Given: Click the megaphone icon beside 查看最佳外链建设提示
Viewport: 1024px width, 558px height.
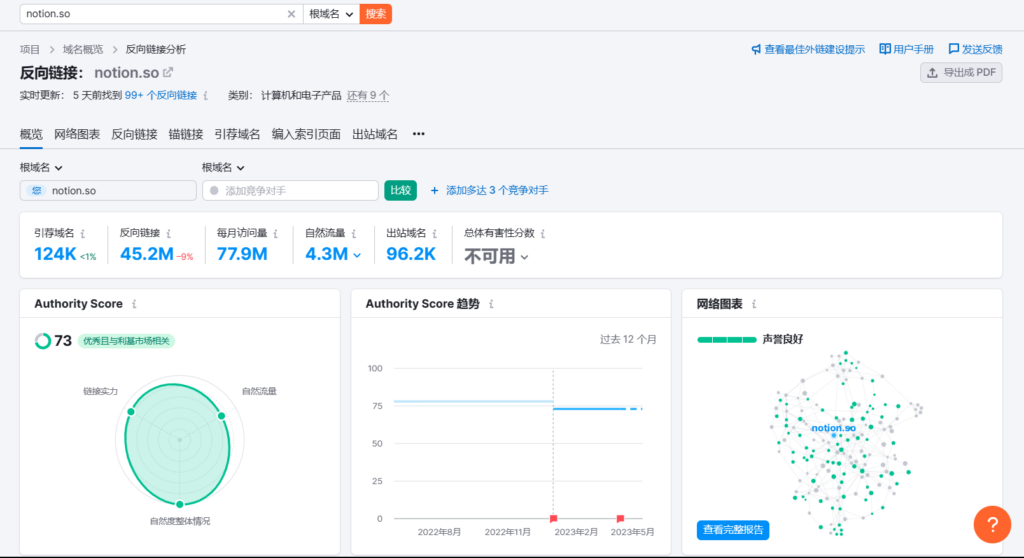Looking at the screenshot, I should [x=756, y=49].
